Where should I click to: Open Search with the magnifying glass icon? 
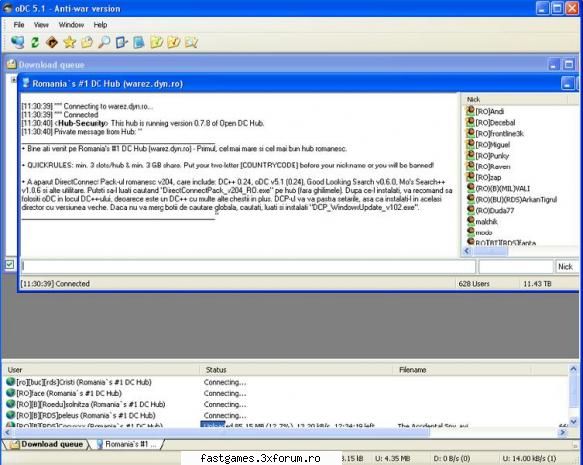(x=104, y=42)
